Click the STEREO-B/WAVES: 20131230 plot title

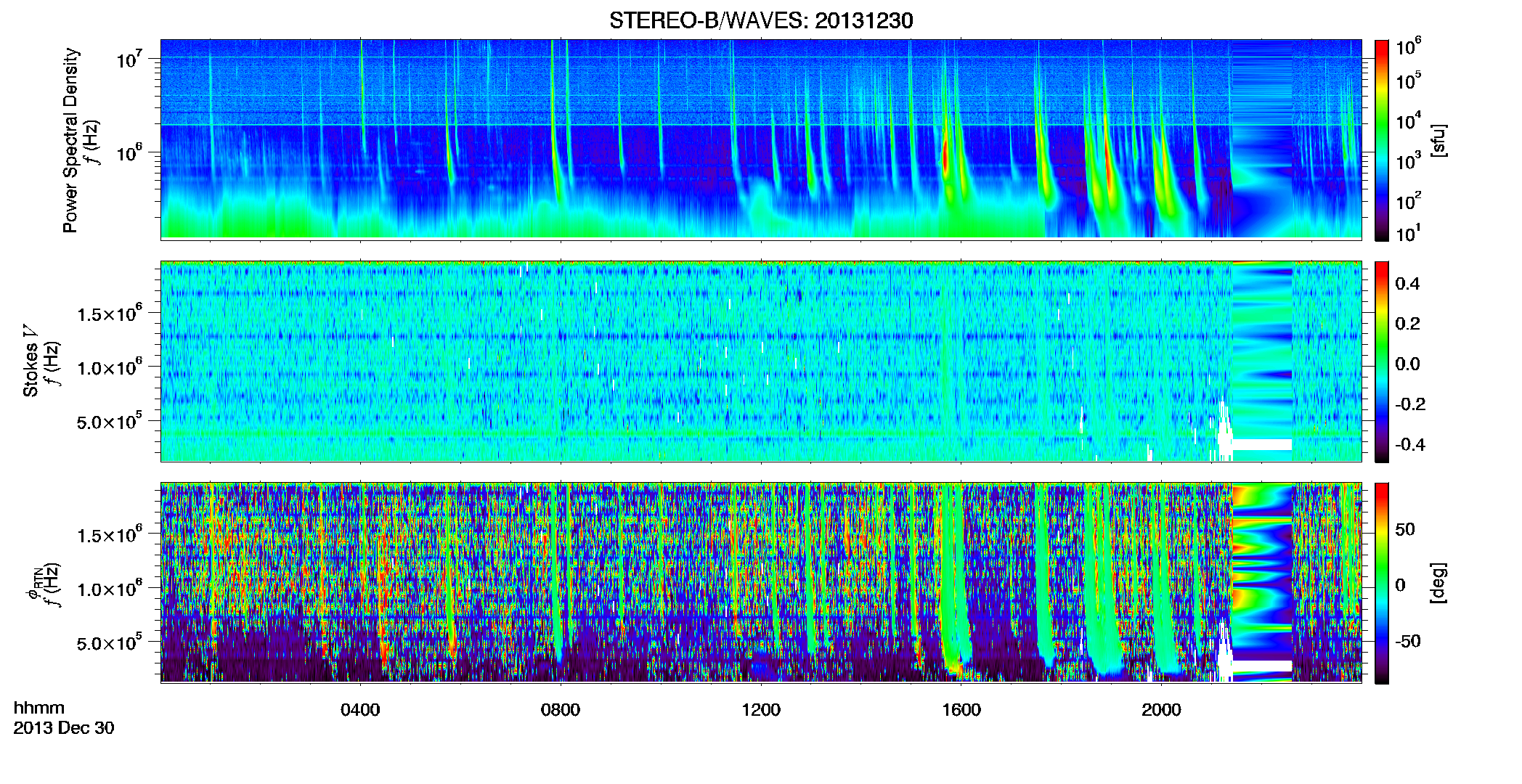point(761,20)
